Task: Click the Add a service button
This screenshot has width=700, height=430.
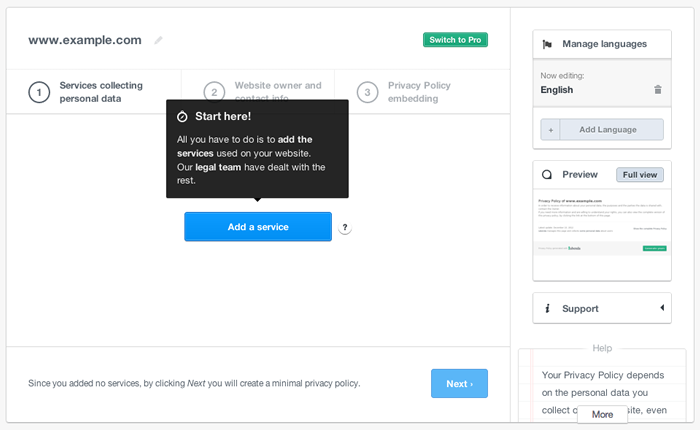Action: pos(258,227)
